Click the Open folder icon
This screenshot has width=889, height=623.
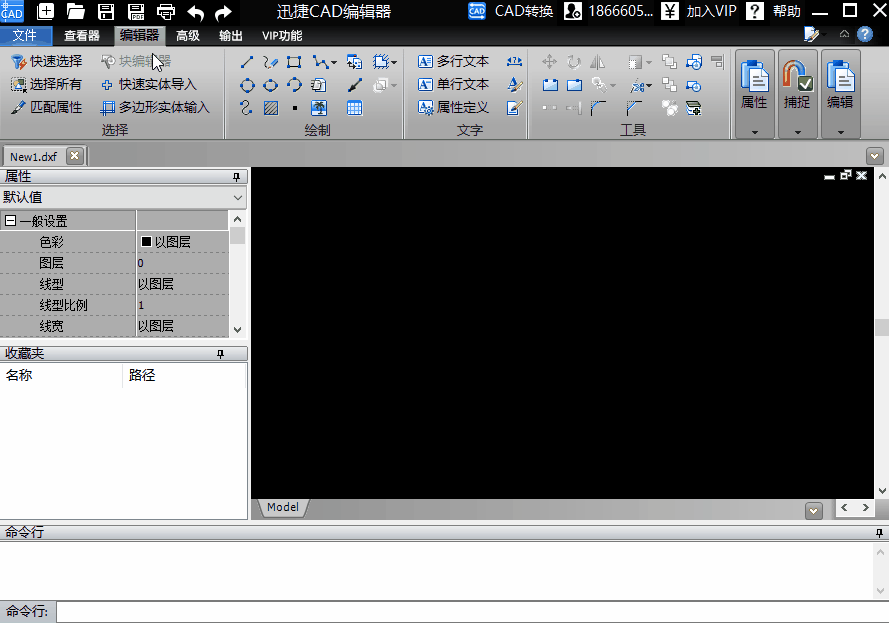click(x=75, y=11)
